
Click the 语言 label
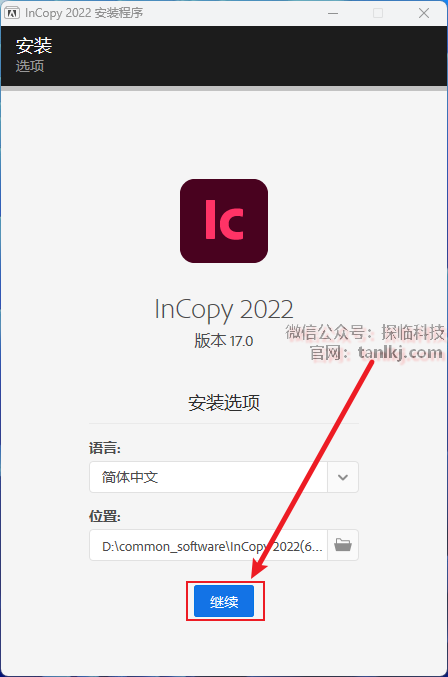[105, 448]
